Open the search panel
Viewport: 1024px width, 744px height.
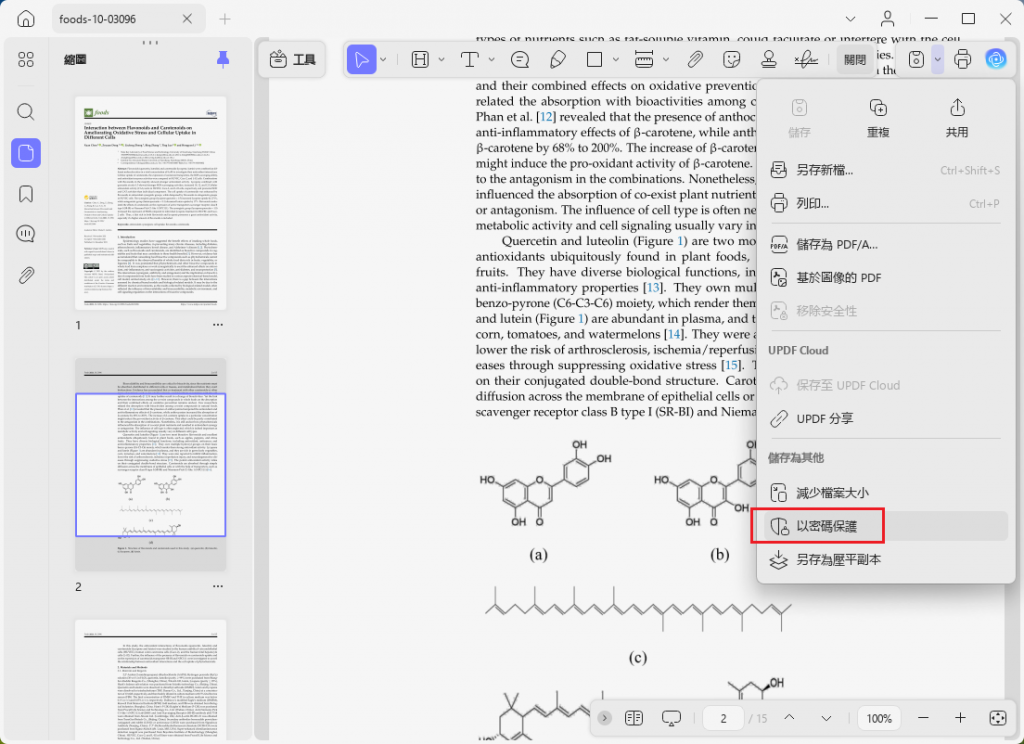point(26,113)
